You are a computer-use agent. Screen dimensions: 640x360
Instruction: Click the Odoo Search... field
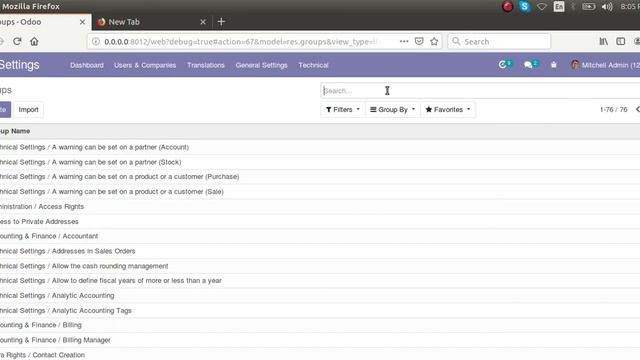(480, 91)
